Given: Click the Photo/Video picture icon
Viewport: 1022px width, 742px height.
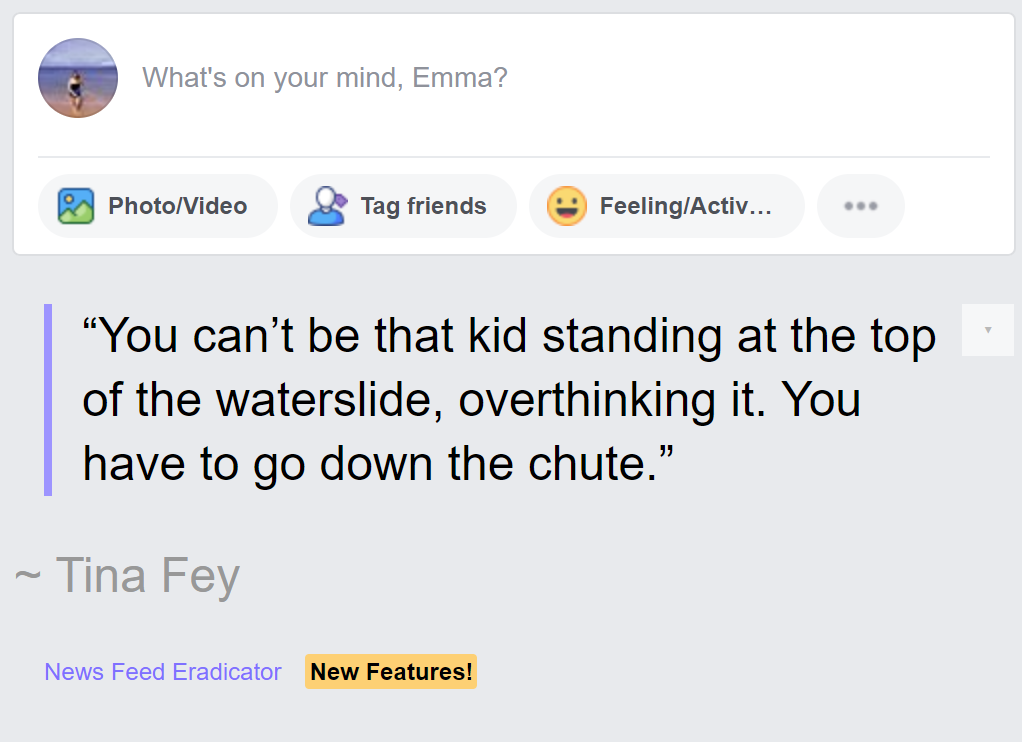Looking at the screenshot, I should [x=76, y=206].
